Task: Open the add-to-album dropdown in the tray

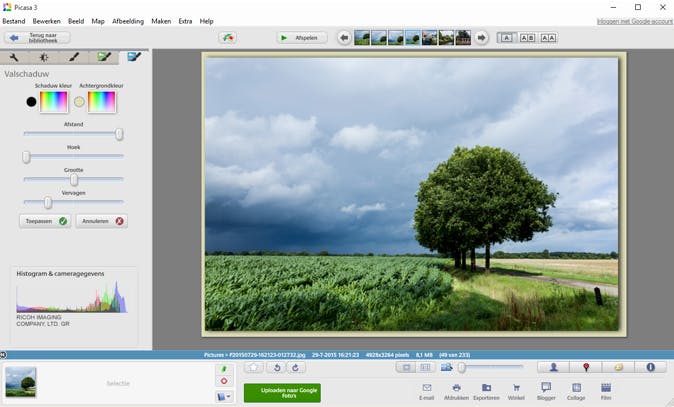Action: point(224,397)
